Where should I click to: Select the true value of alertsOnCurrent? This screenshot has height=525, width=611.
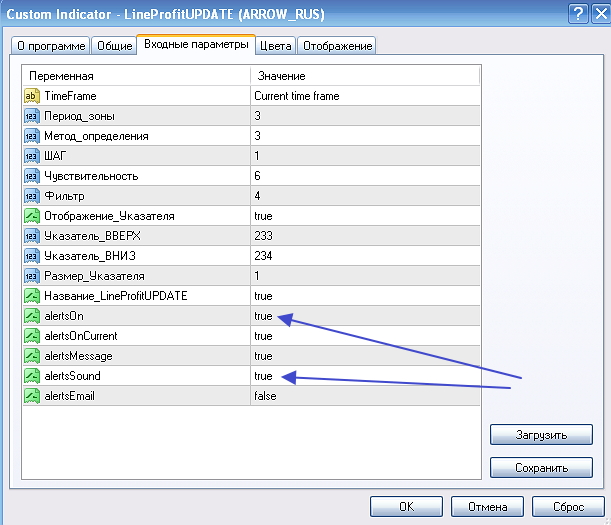point(263,336)
